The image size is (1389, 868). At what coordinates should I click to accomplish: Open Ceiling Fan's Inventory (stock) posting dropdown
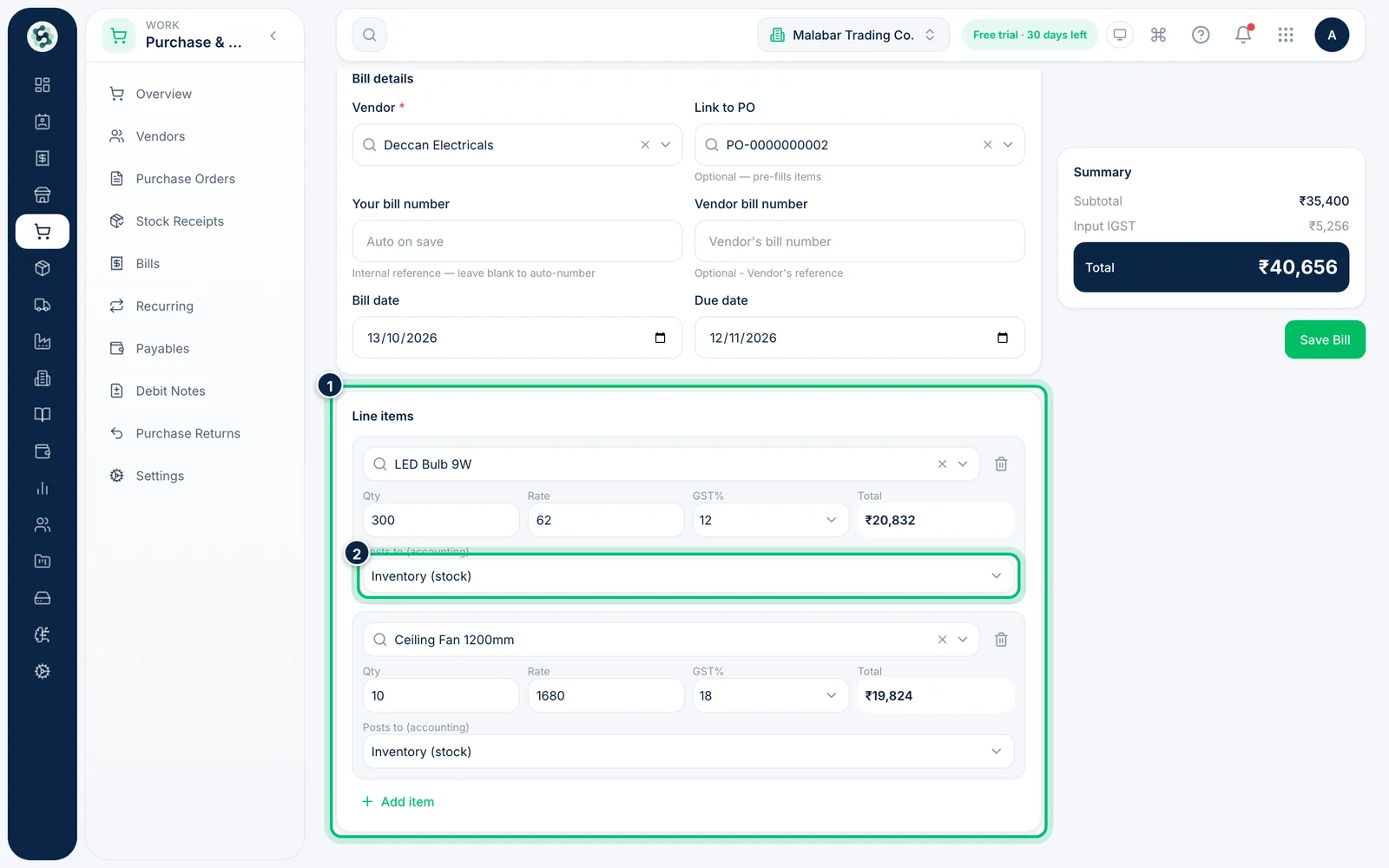click(x=688, y=752)
